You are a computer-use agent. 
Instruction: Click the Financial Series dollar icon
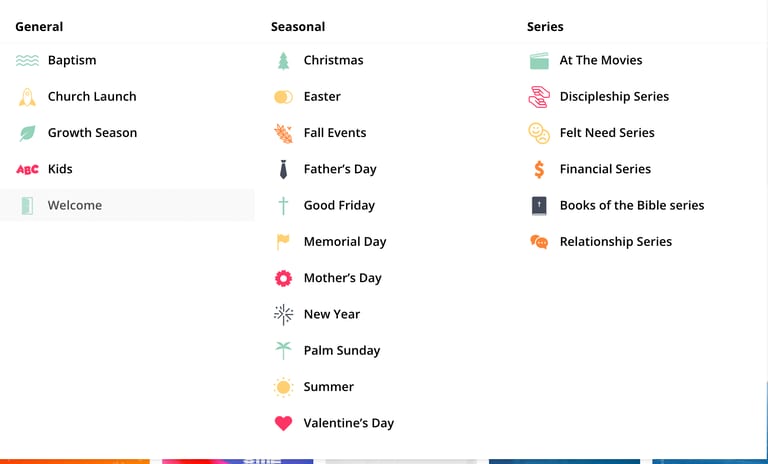[539, 169]
